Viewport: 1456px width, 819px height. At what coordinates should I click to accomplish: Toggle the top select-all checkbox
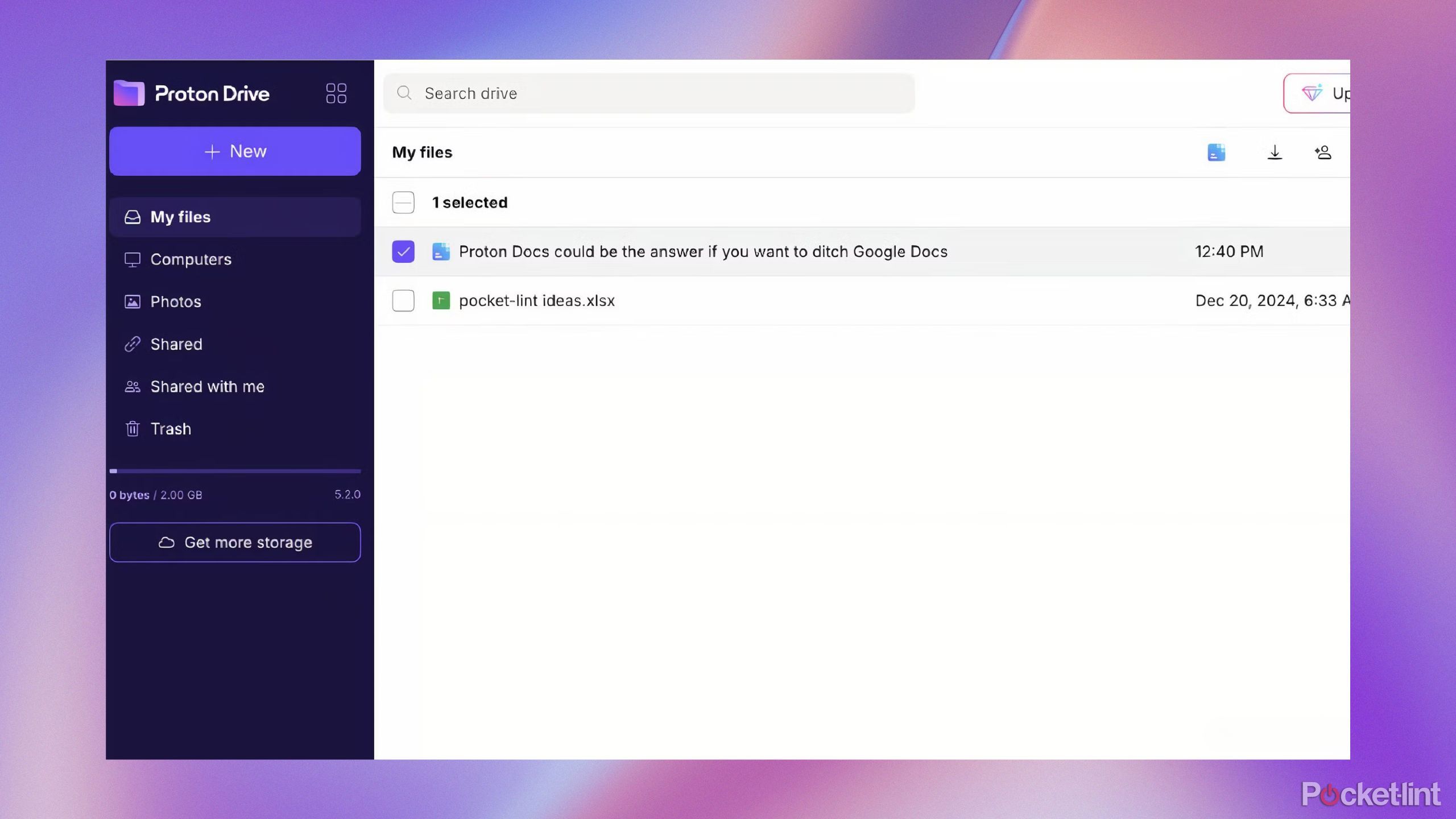403,201
